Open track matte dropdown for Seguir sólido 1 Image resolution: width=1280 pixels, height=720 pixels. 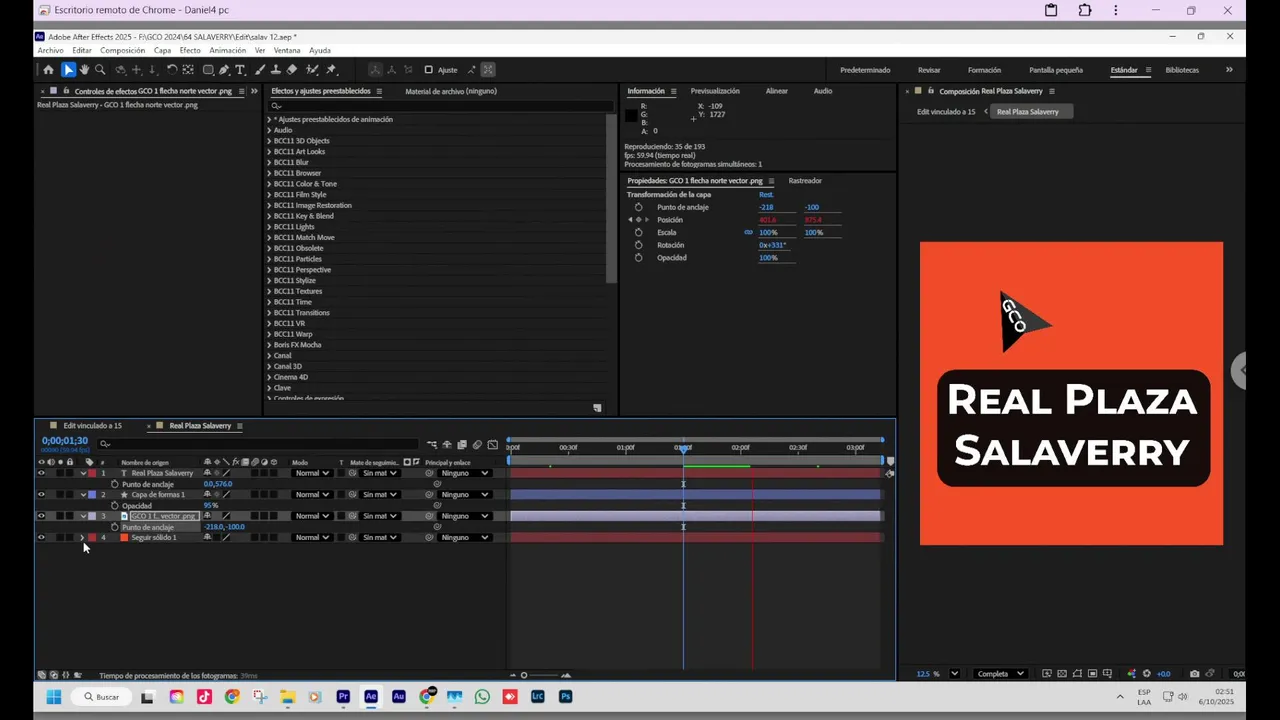click(380, 538)
